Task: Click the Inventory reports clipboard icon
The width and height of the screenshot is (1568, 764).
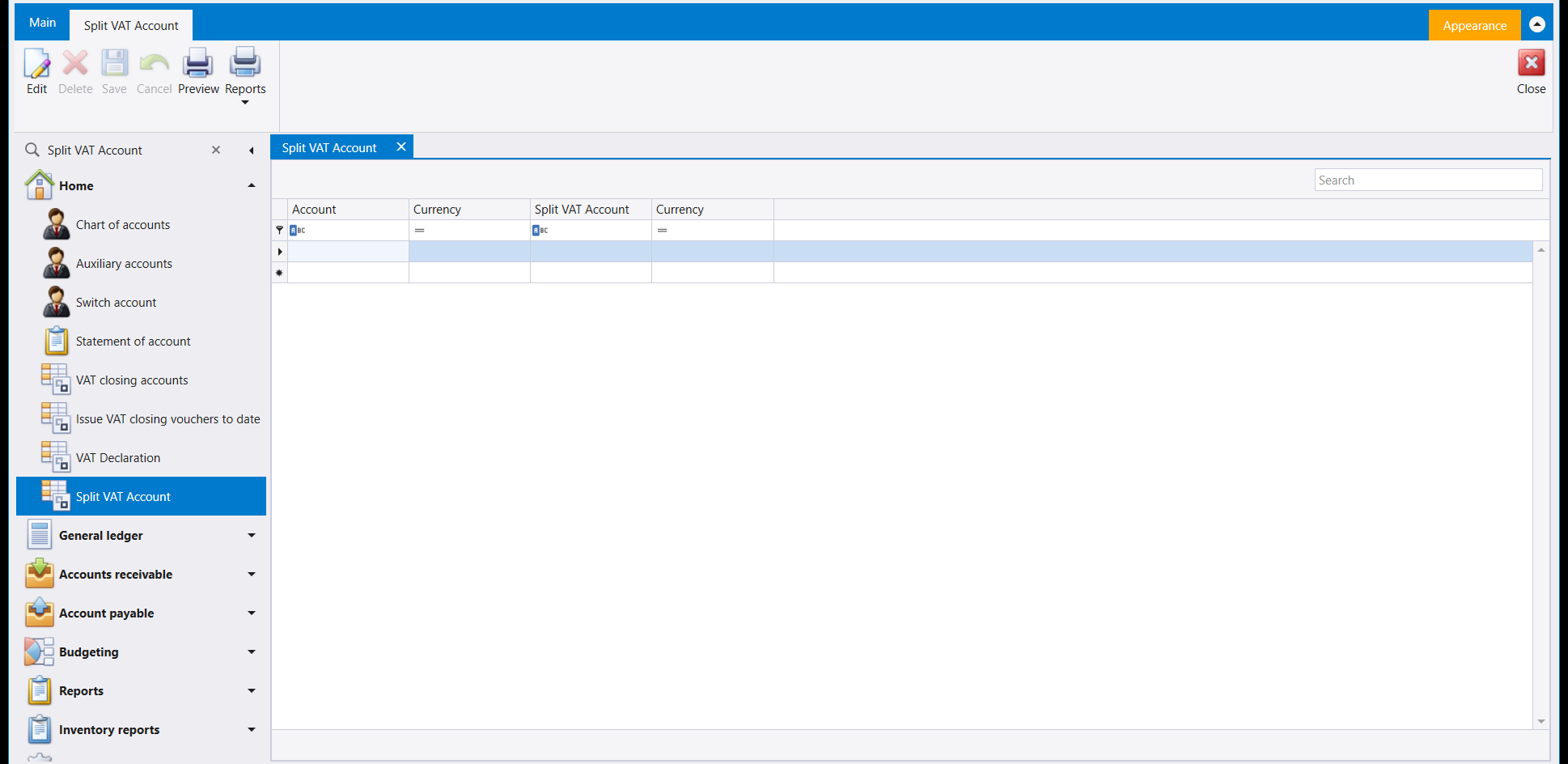Action: (39, 729)
